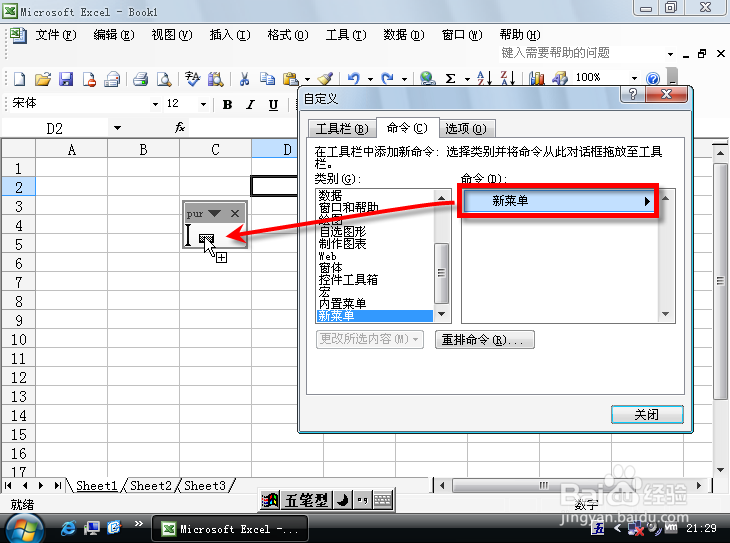Run the Spelling check icon

(192, 79)
